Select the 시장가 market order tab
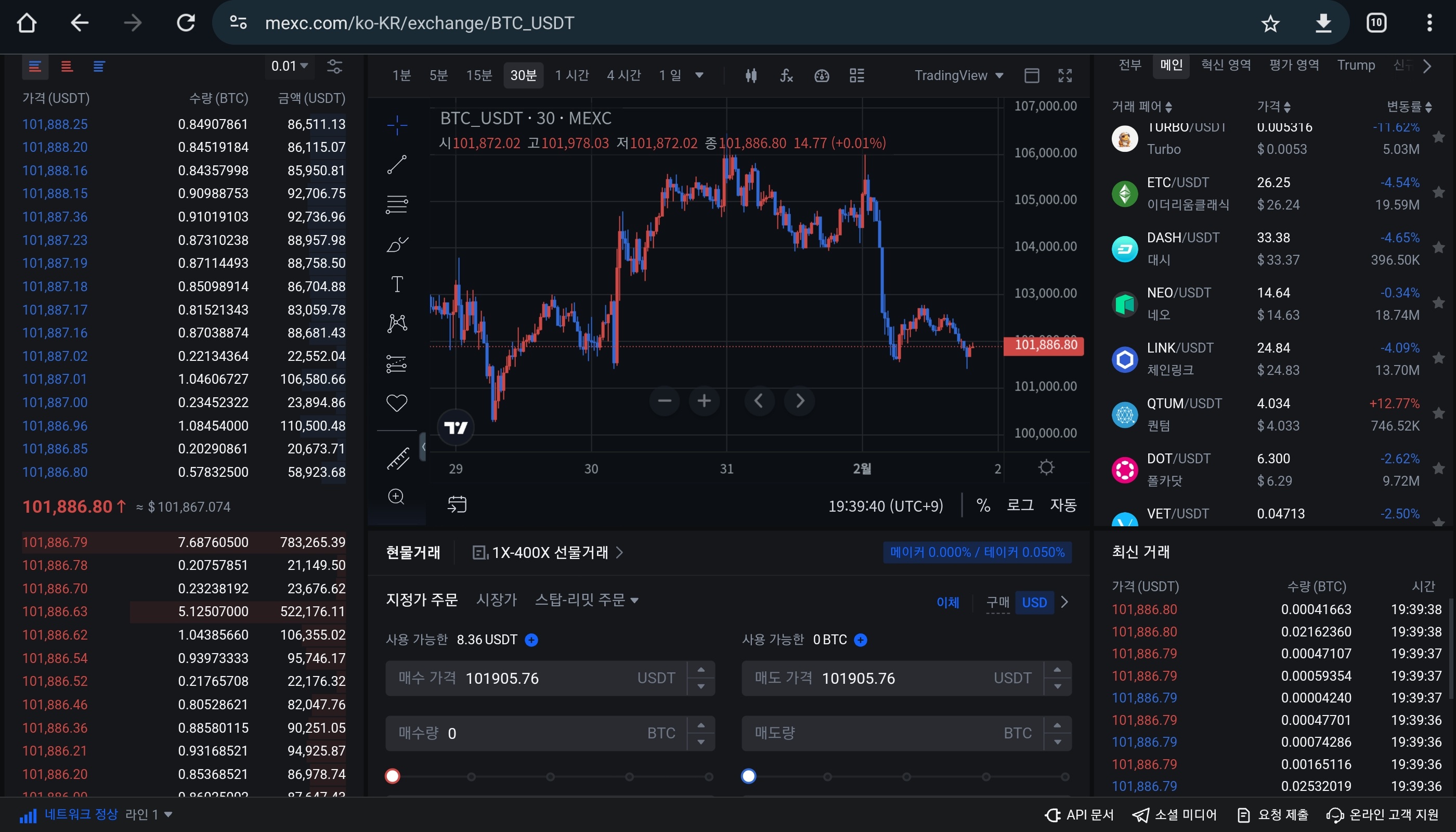Viewport: 1456px width, 832px height. click(496, 600)
